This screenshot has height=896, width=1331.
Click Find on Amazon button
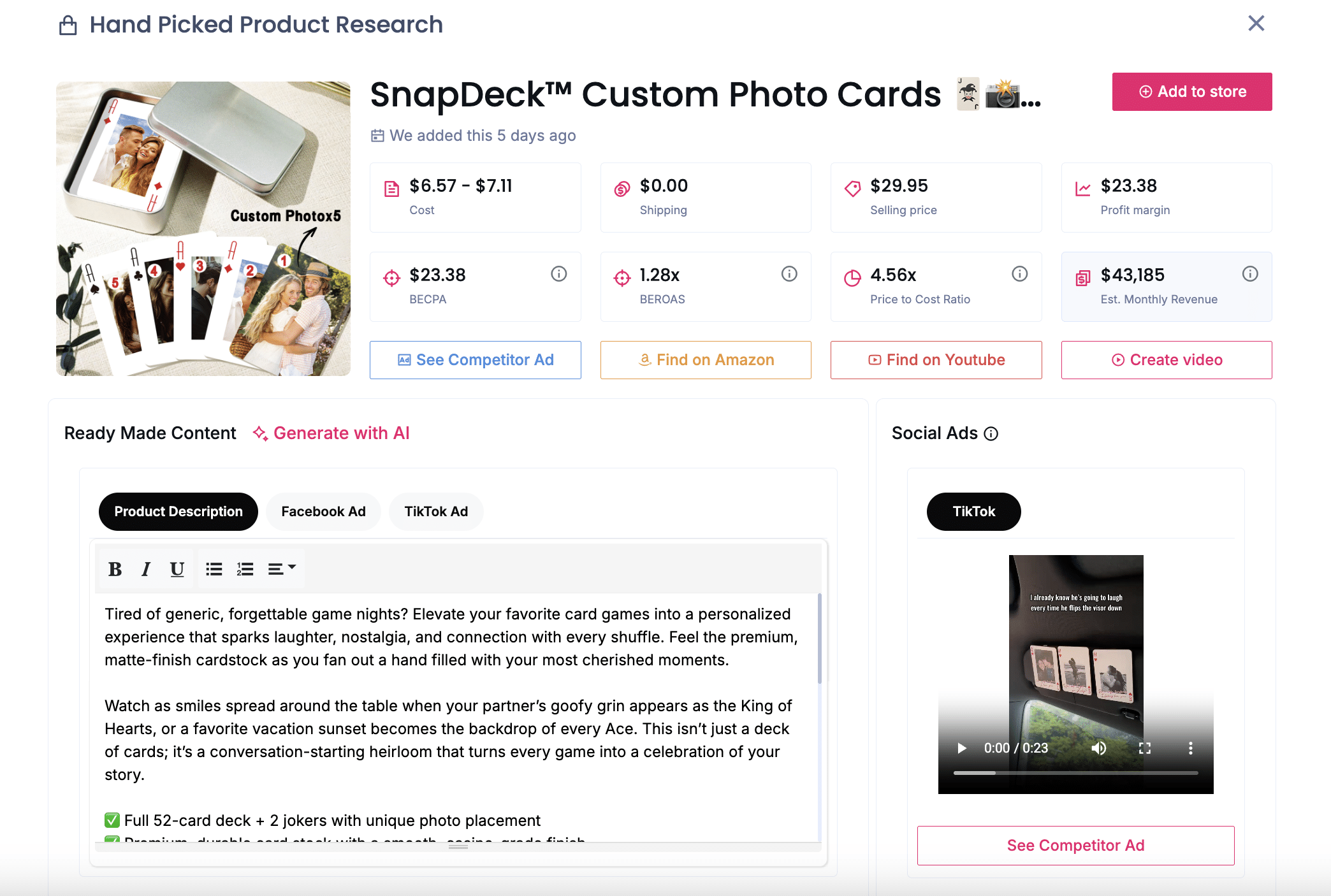tap(706, 360)
